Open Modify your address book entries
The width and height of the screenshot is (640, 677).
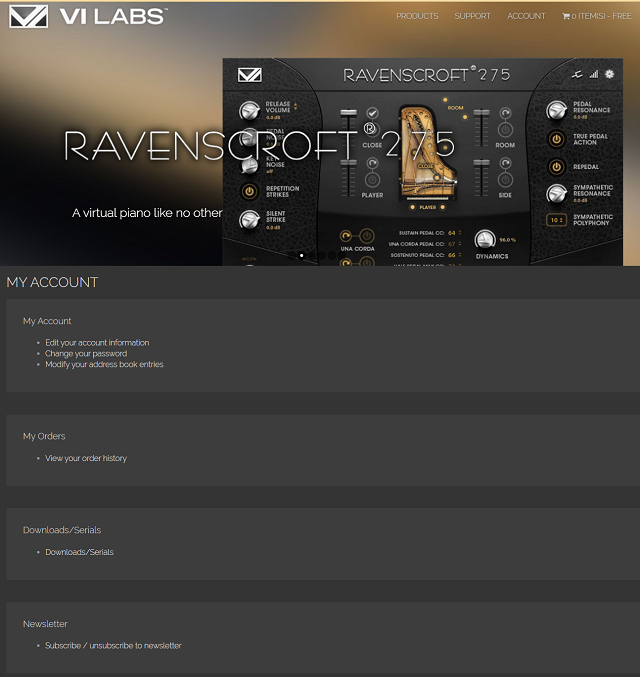pyautogui.click(x=104, y=364)
